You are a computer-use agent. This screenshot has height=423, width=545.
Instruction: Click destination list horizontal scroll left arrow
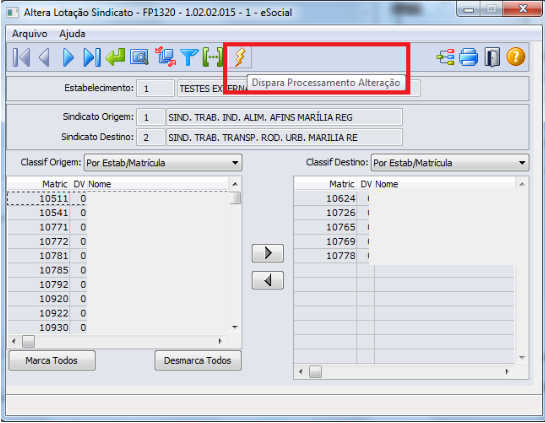(x=300, y=372)
